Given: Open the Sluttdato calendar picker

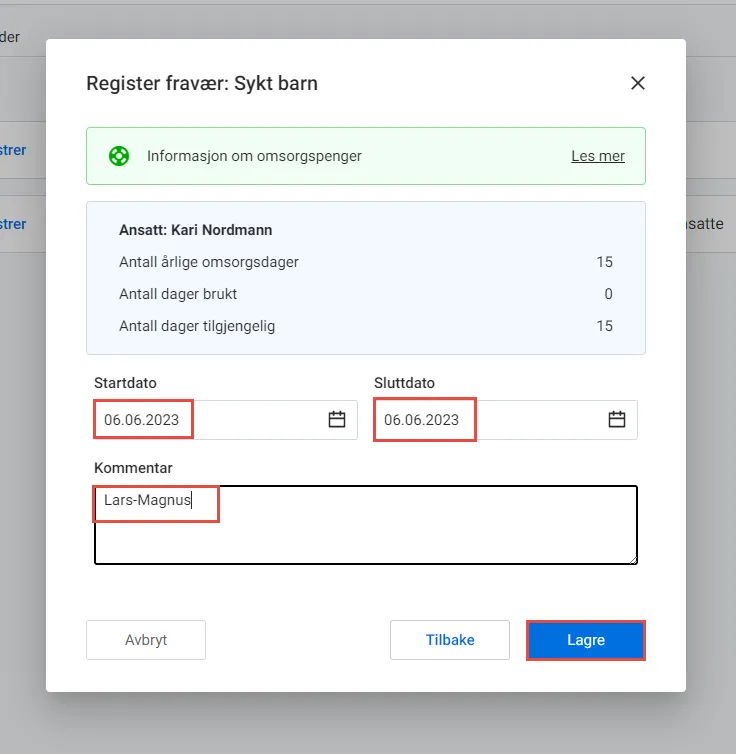Looking at the screenshot, I should [616, 419].
